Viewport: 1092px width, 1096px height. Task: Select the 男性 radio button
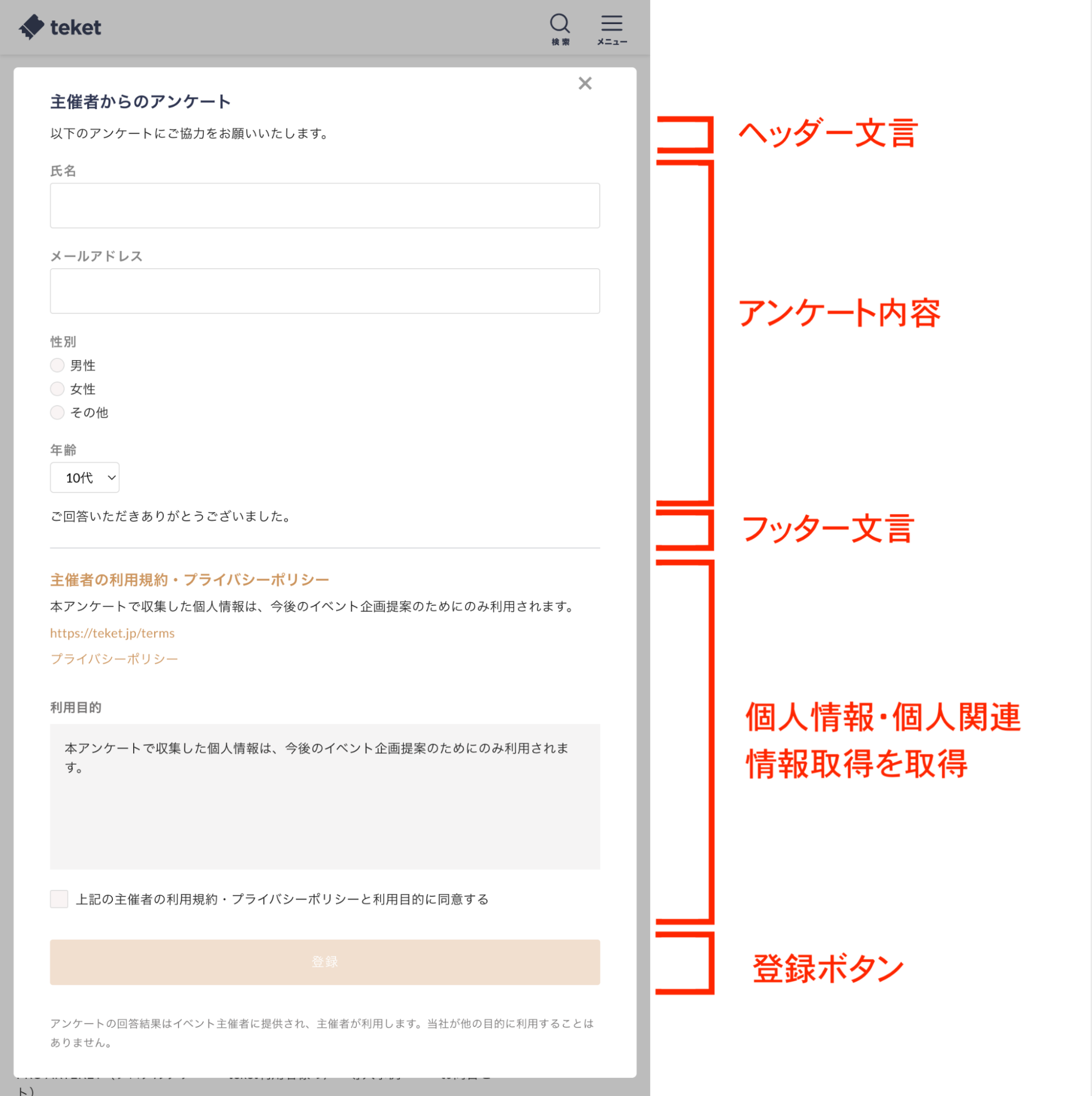tap(58, 365)
